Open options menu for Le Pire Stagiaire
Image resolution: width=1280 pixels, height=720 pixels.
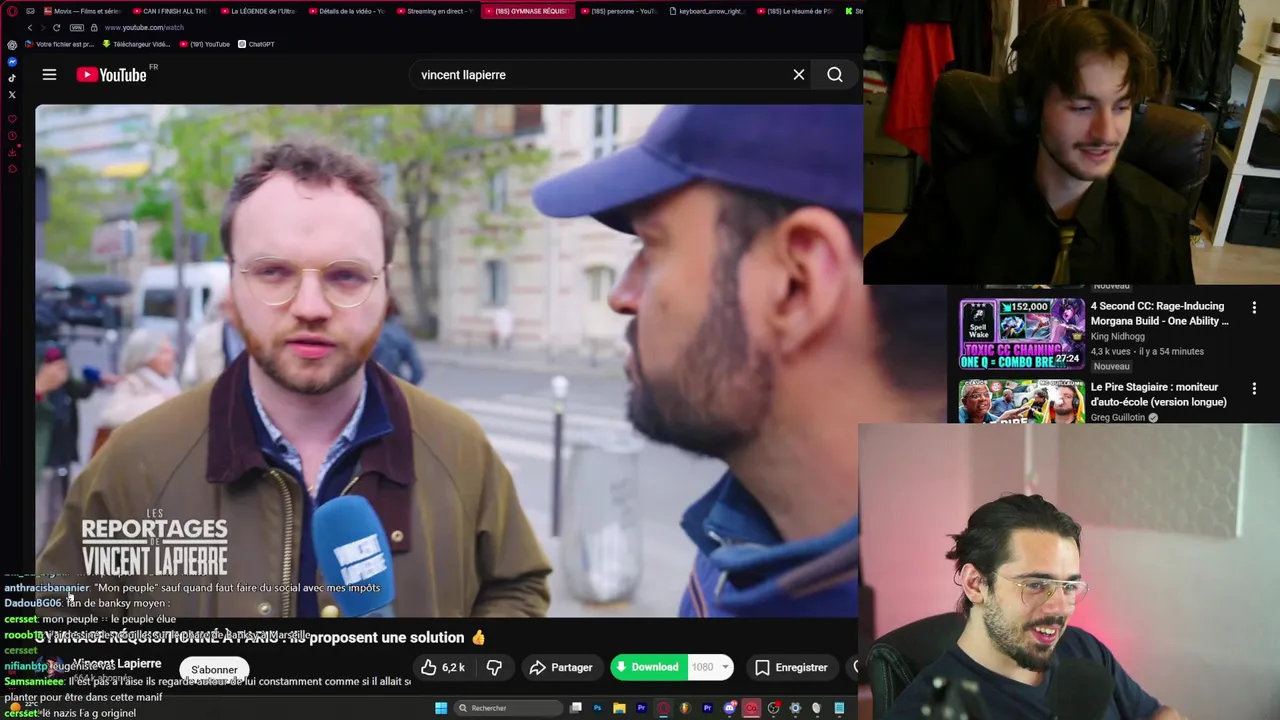pyautogui.click(x=1254, y=388)
